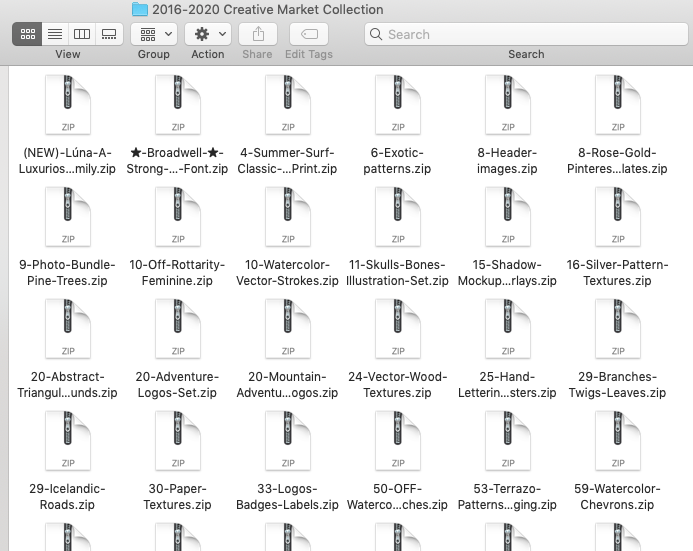Switch to list view
Screen dimensions: 693x551
click(x=55, y=34)
